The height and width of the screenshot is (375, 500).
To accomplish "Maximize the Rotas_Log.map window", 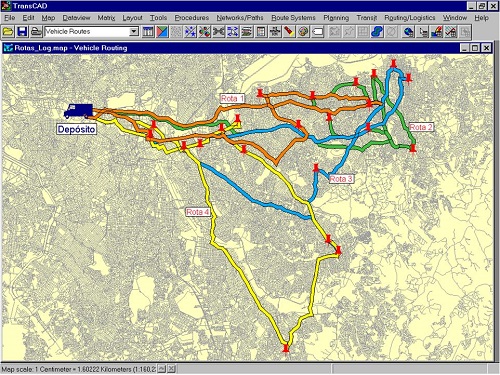I will pyautogui.click(x=475, y=48).
